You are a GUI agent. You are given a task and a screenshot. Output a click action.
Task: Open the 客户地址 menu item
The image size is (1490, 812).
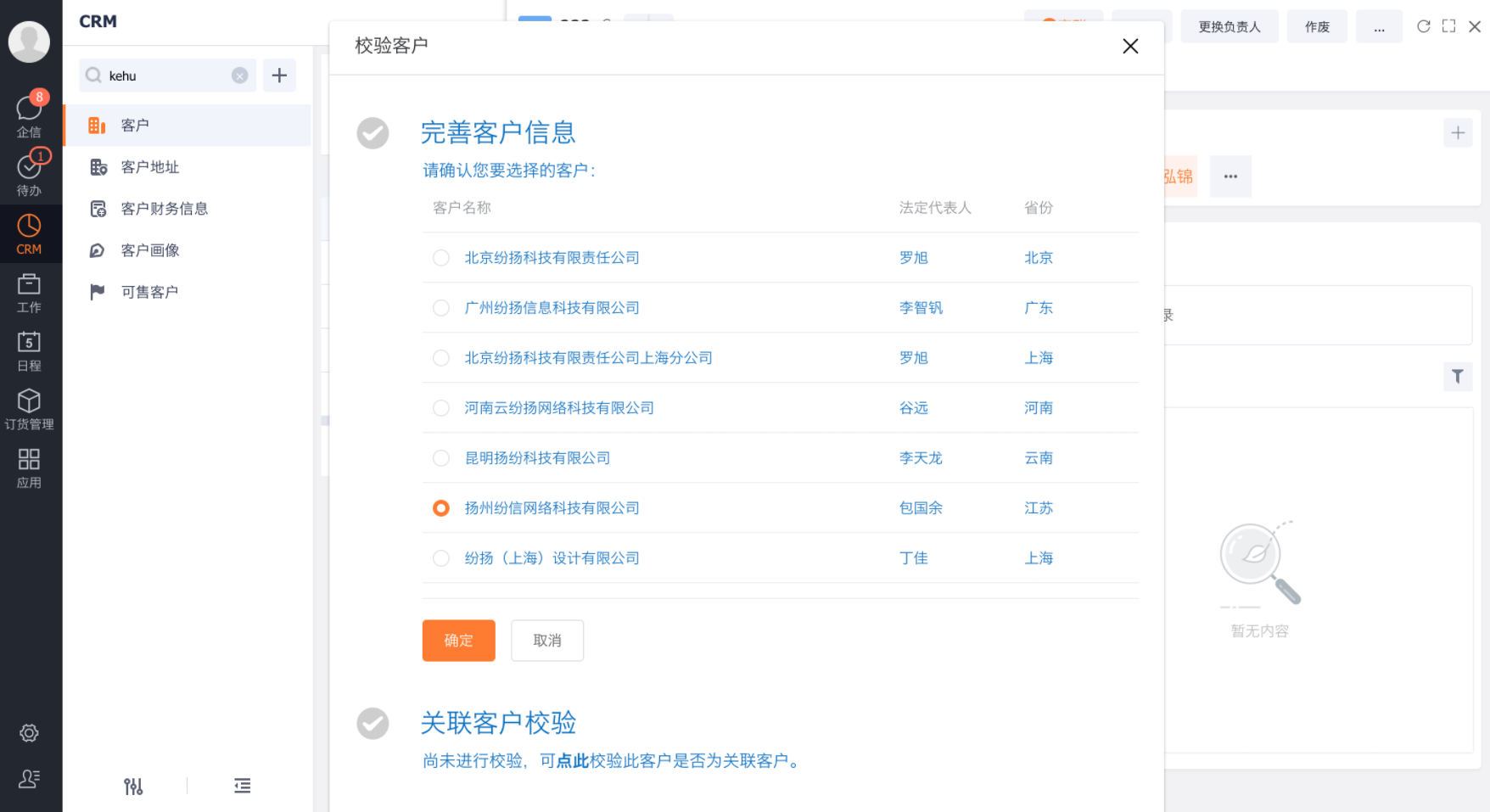188,167
